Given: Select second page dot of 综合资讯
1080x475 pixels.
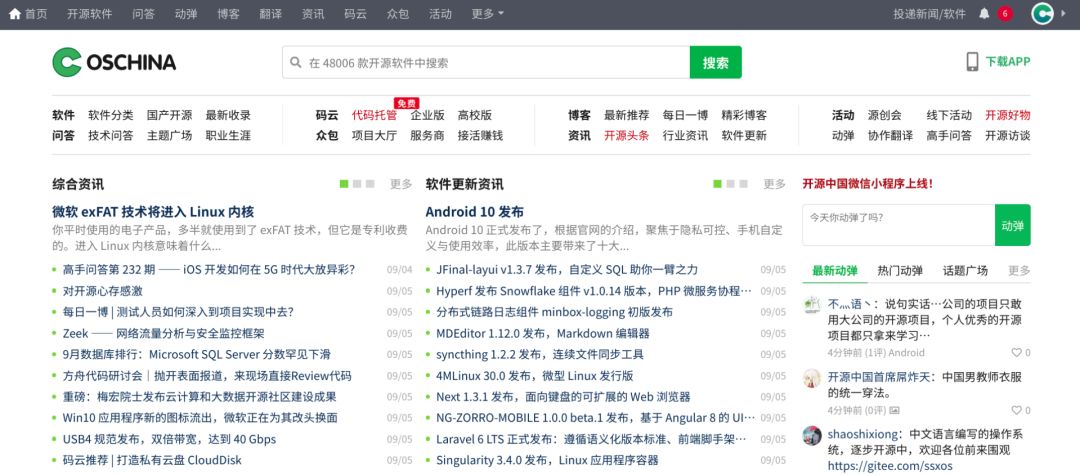Looking at the screenshot, I should 357,184.
